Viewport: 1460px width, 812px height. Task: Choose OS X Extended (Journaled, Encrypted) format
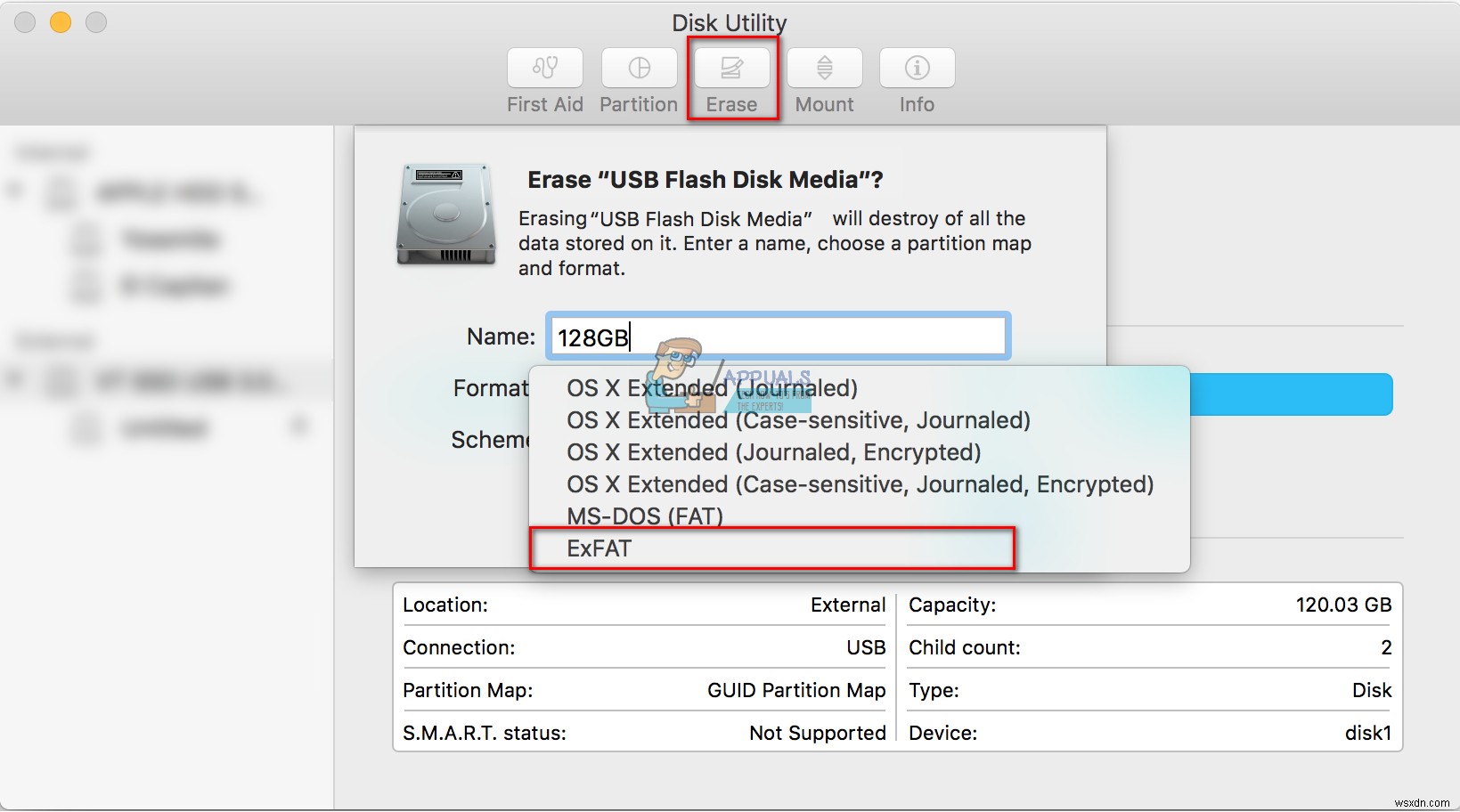(x=773, y=452)
